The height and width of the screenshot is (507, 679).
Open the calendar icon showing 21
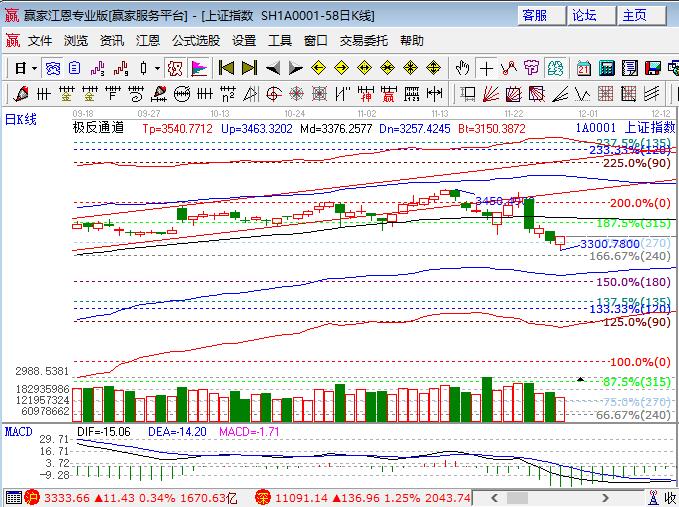[584, 68]
